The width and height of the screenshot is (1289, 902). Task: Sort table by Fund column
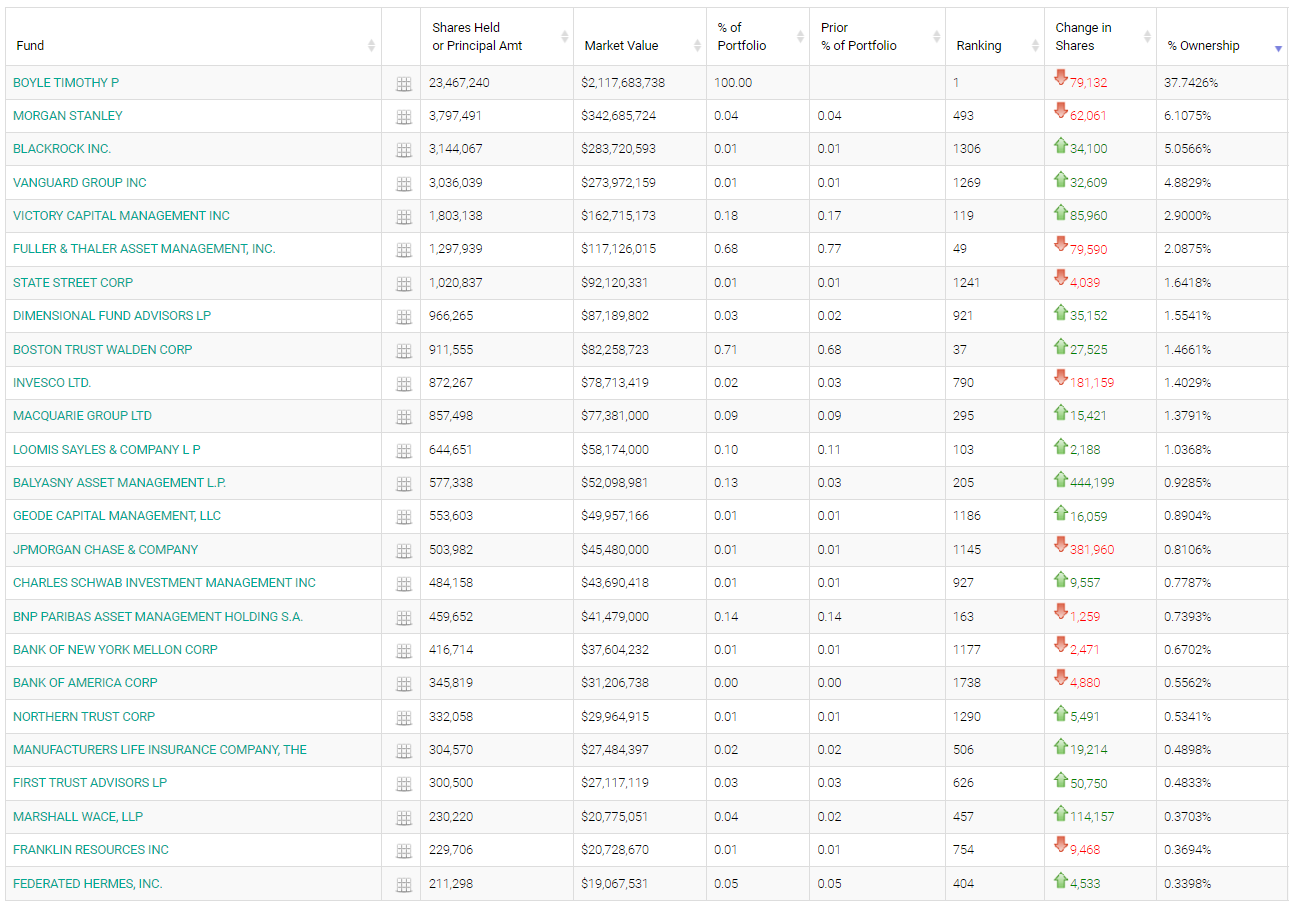pos(193,37)
